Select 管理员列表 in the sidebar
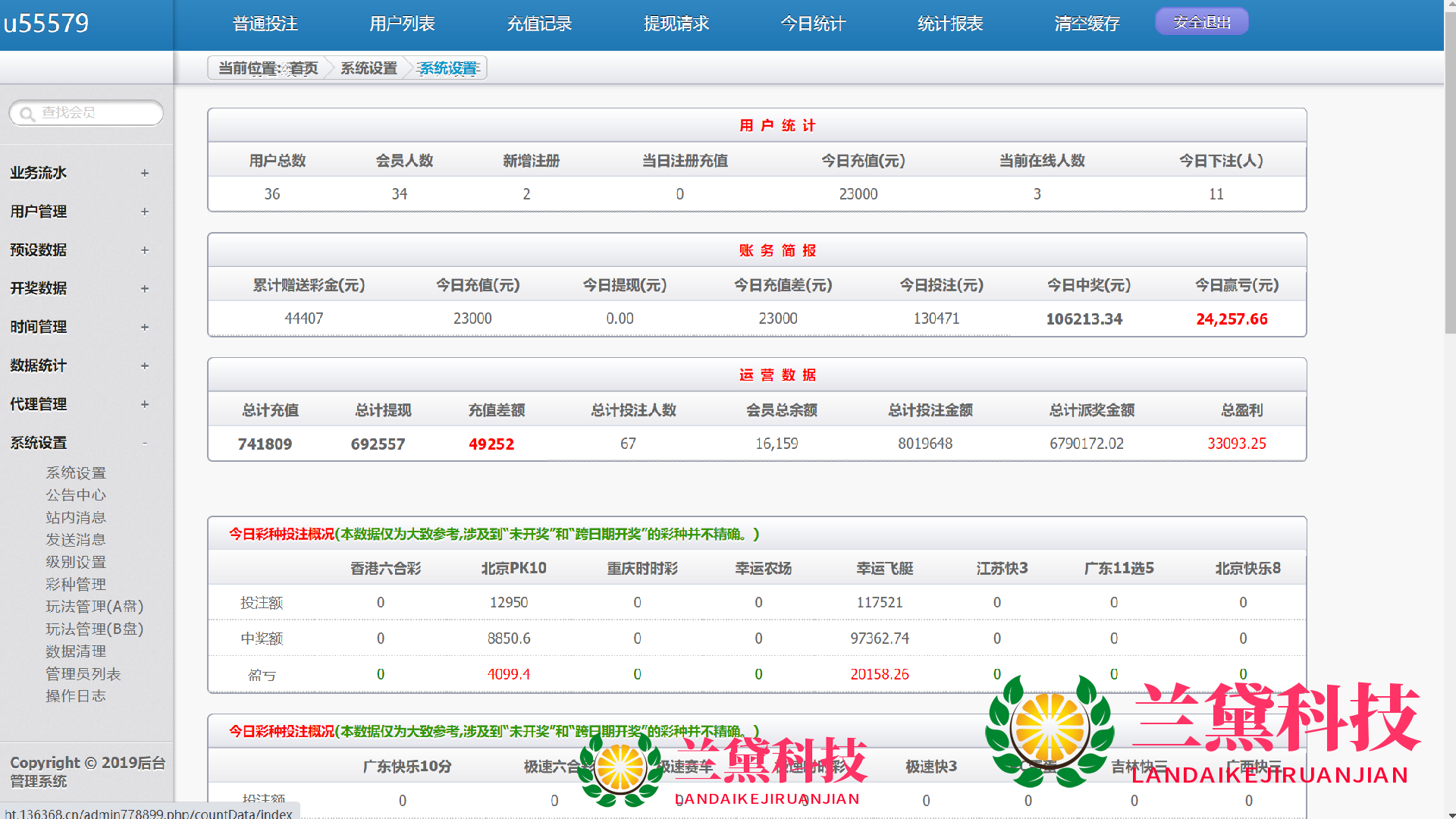 83,674
